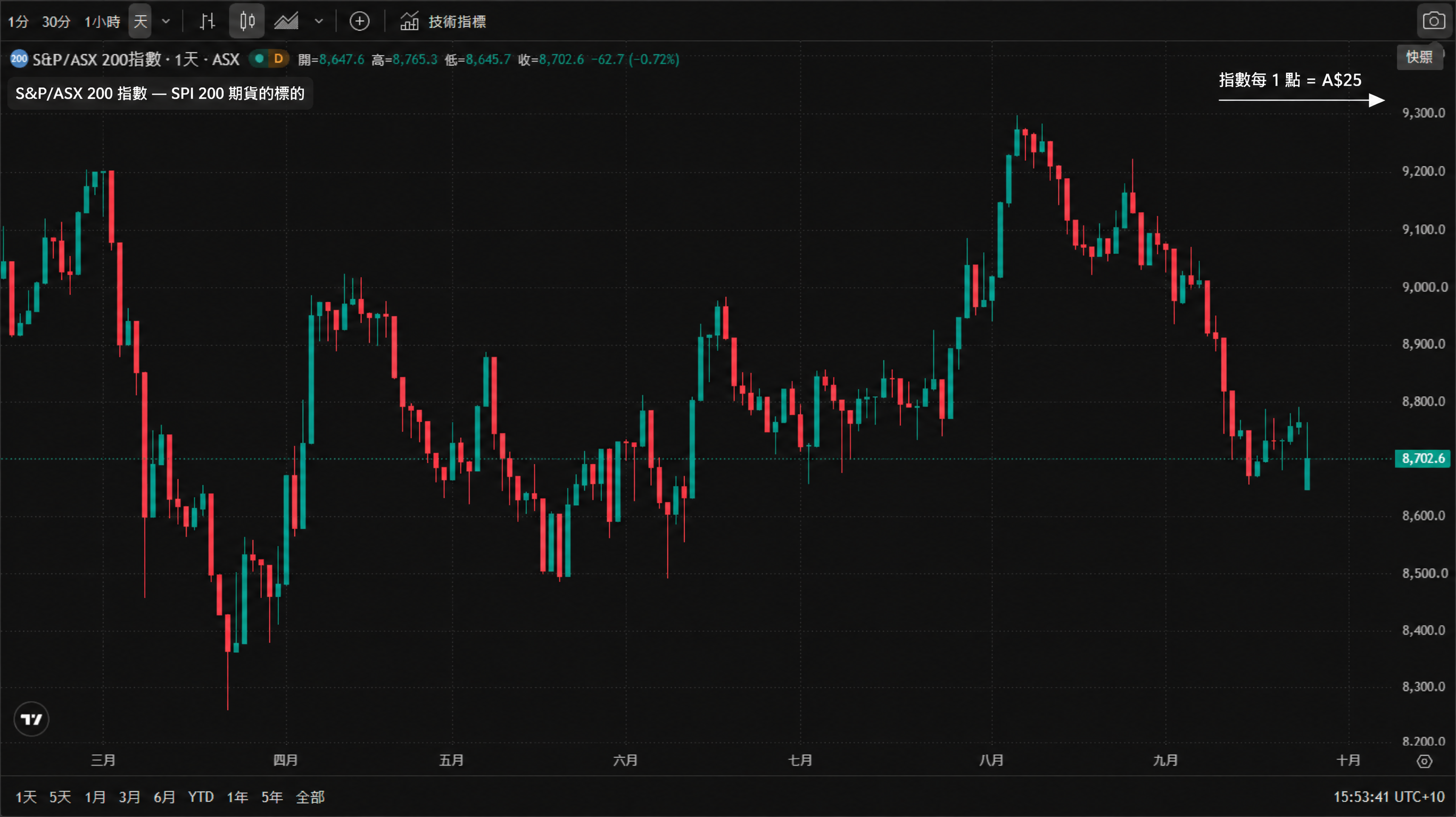The image size is (1456, 817).
Task: Open chart settings gear icon
Action: (1425, 761)
